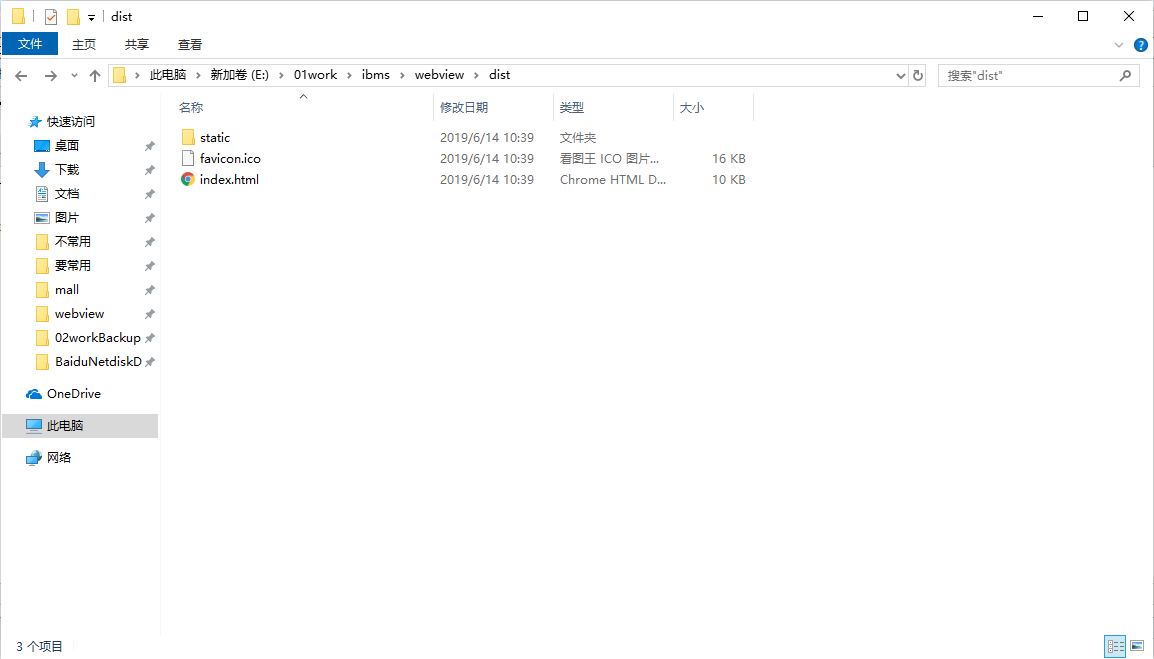The height and width of the screenshot is (659, 1154).
Task: Switch to the 查看 ribbon tab
Action: (189, 44)
